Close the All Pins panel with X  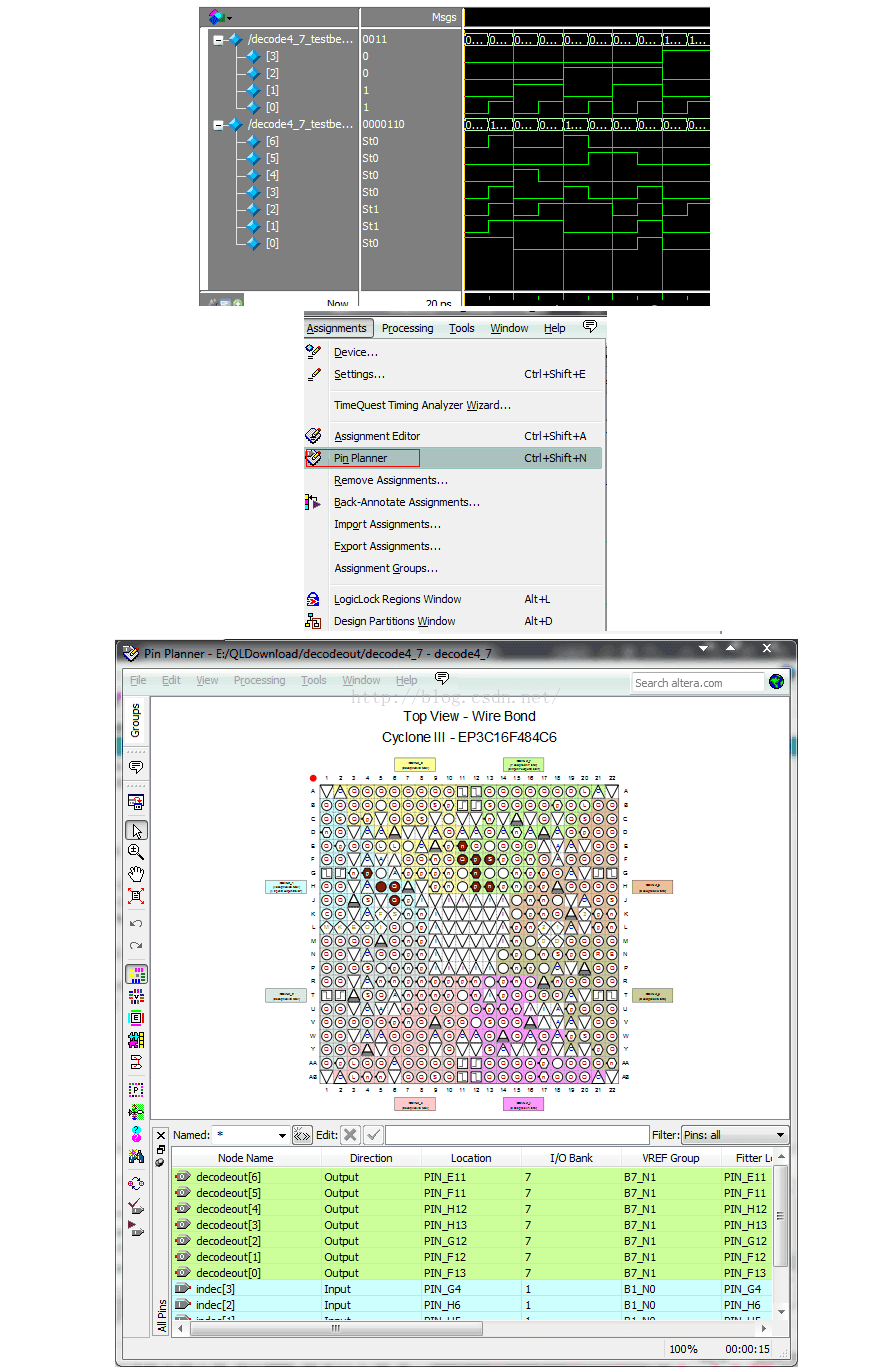[x=161, y=1136]
